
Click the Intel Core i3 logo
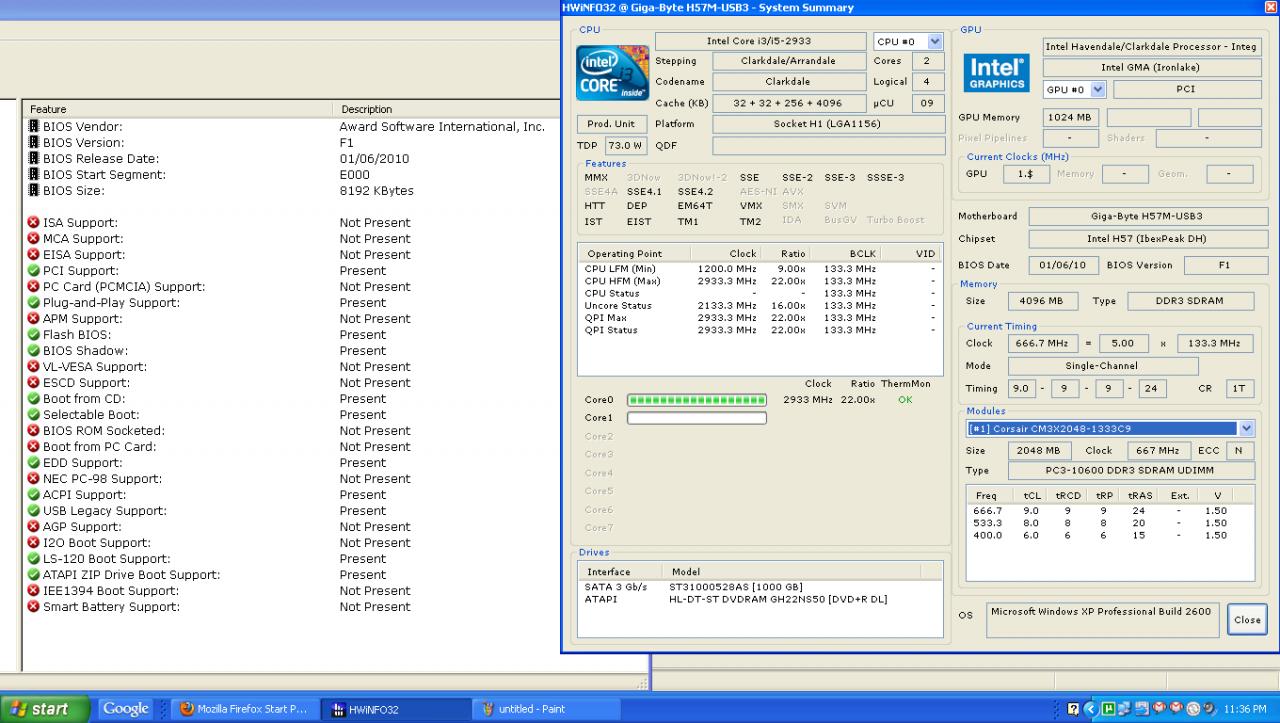[613, 72]
